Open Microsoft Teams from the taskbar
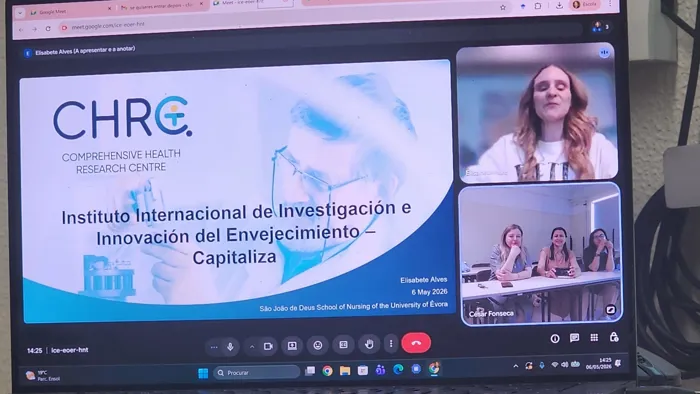700x394 pixels. click(x=380, y=370)
